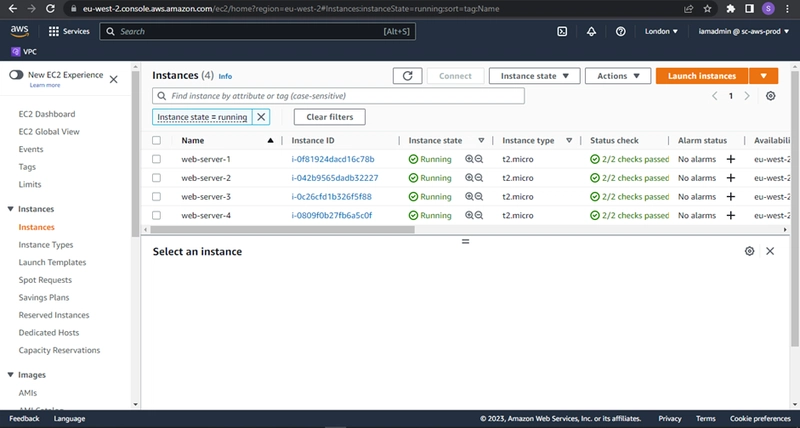Image resolution: width=800 pixels, height=428 pixels.
Task: Open notifications bell
Action: 591,32
